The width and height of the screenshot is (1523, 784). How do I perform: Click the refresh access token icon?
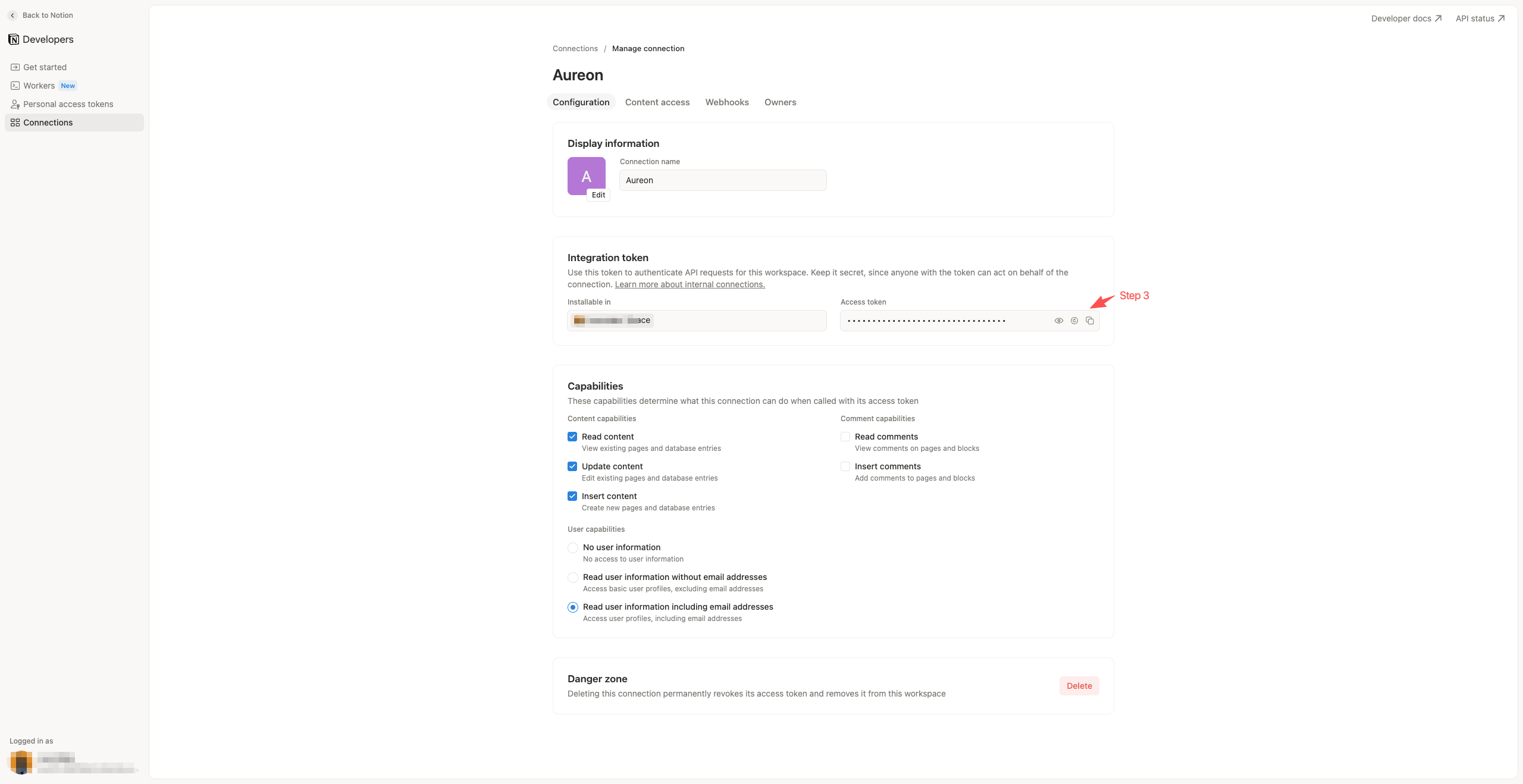(x=1074, y=321)
